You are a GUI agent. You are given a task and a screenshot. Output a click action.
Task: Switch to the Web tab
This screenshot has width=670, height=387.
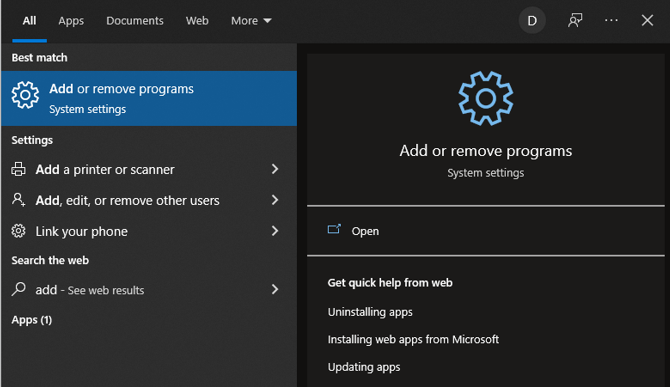197,21
